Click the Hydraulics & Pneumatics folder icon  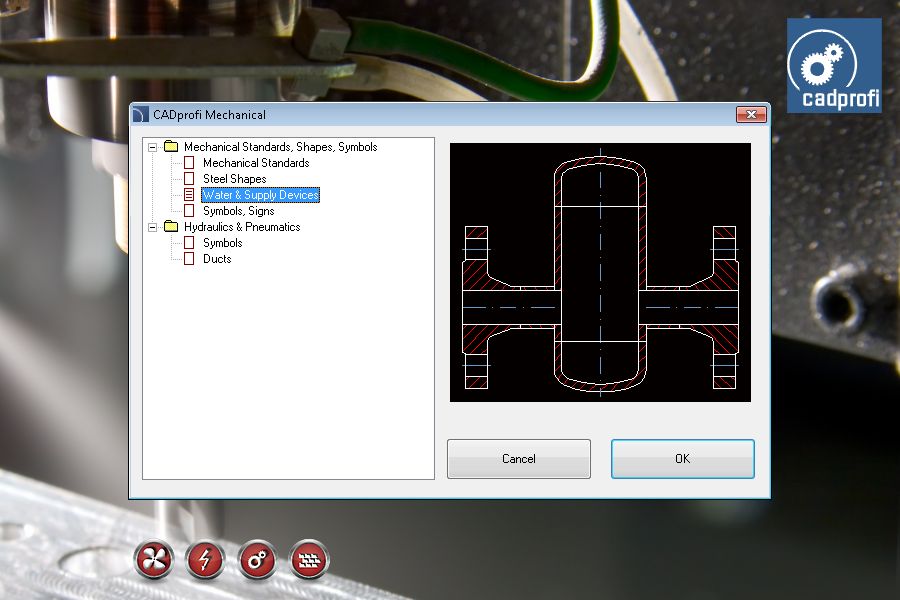(170, 226)
